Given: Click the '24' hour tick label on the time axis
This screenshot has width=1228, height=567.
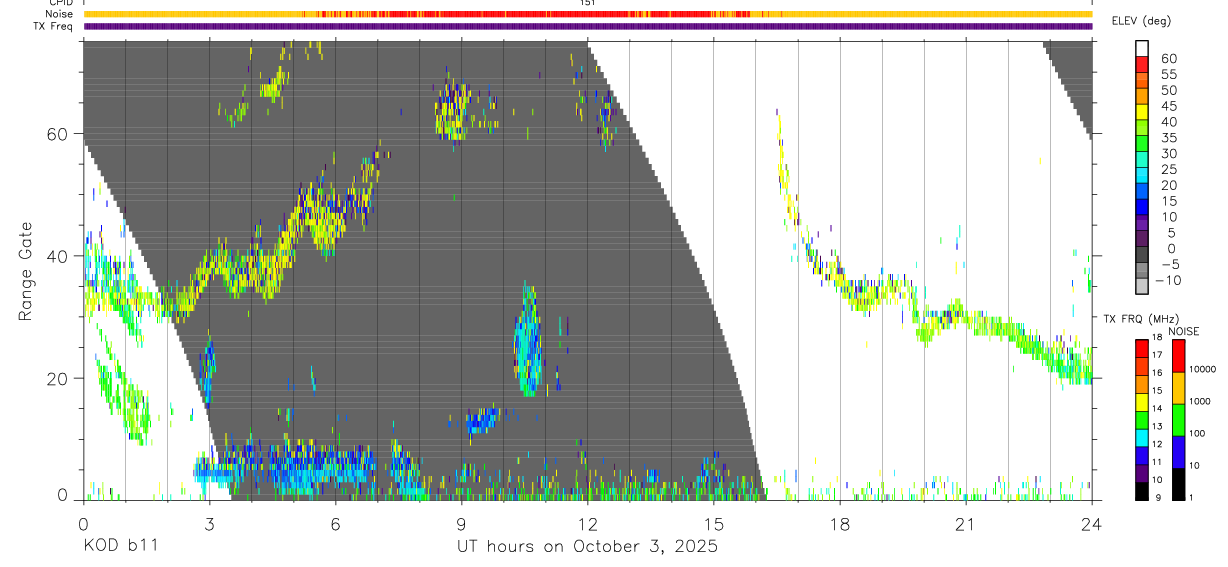Looking at the screenshot, I should click(x=1091, y=525).
